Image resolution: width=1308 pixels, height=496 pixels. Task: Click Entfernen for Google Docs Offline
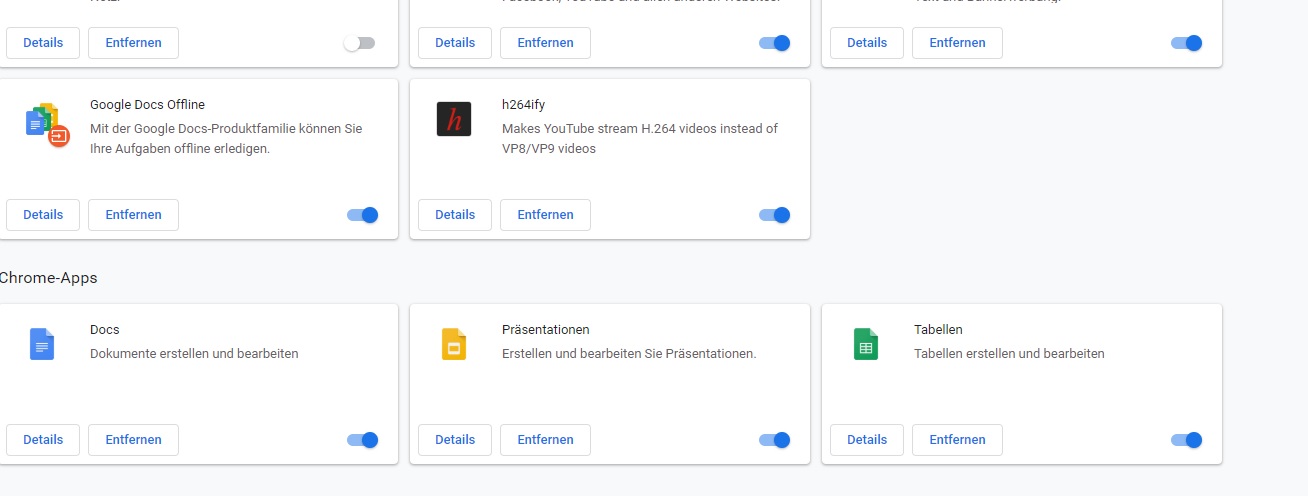(133, 215)
